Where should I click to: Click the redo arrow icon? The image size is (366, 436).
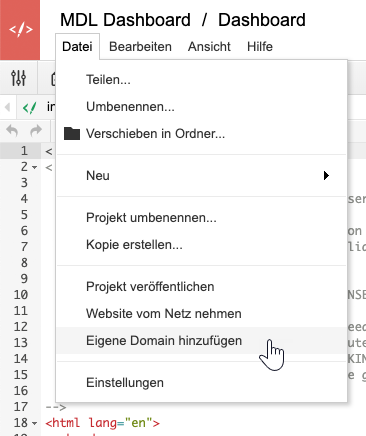(x=36, y=130)
